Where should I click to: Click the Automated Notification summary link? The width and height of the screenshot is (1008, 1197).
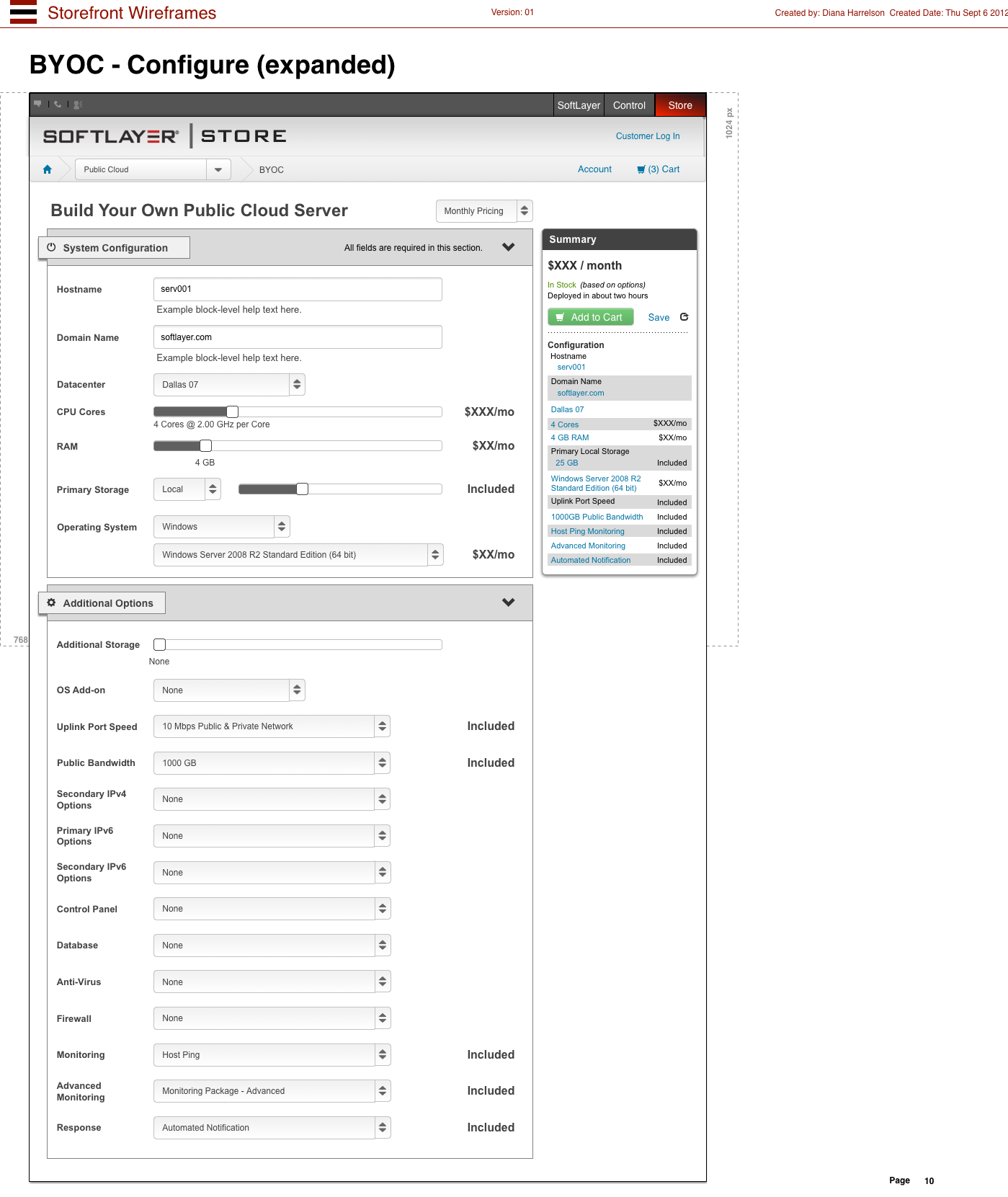point(591,560)
